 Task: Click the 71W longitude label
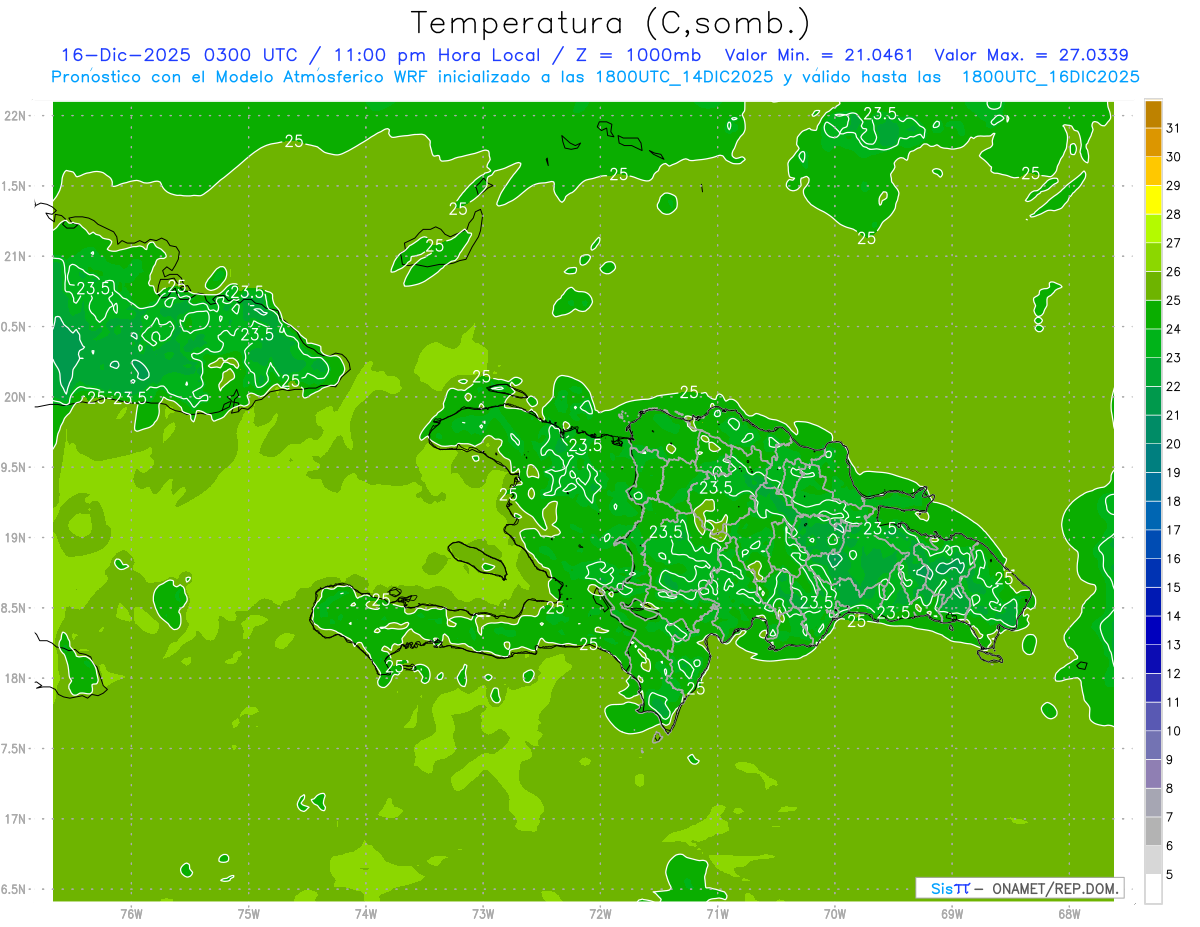tap(717, 914)
